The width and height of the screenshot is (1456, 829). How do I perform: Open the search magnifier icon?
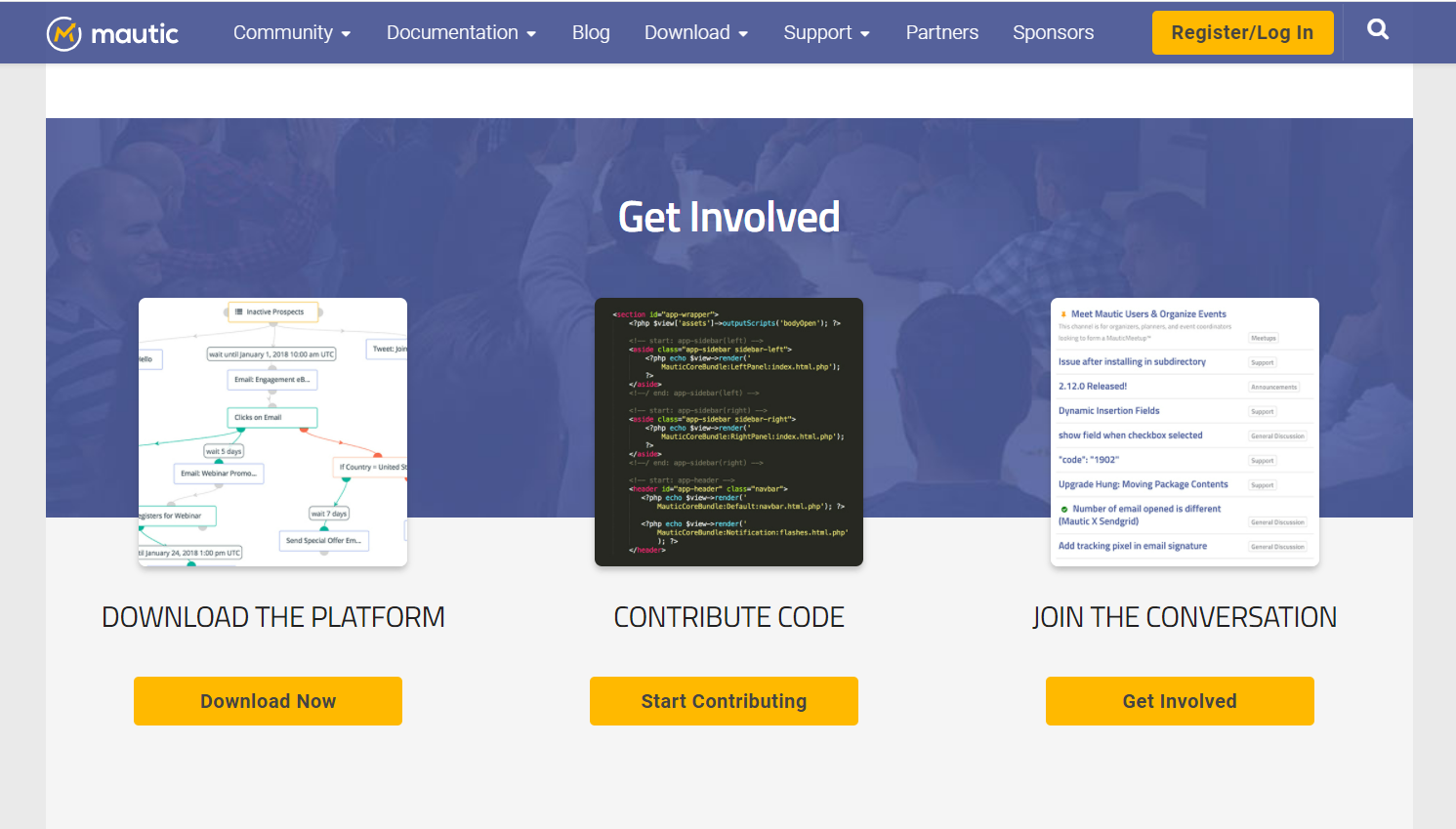1378,29
